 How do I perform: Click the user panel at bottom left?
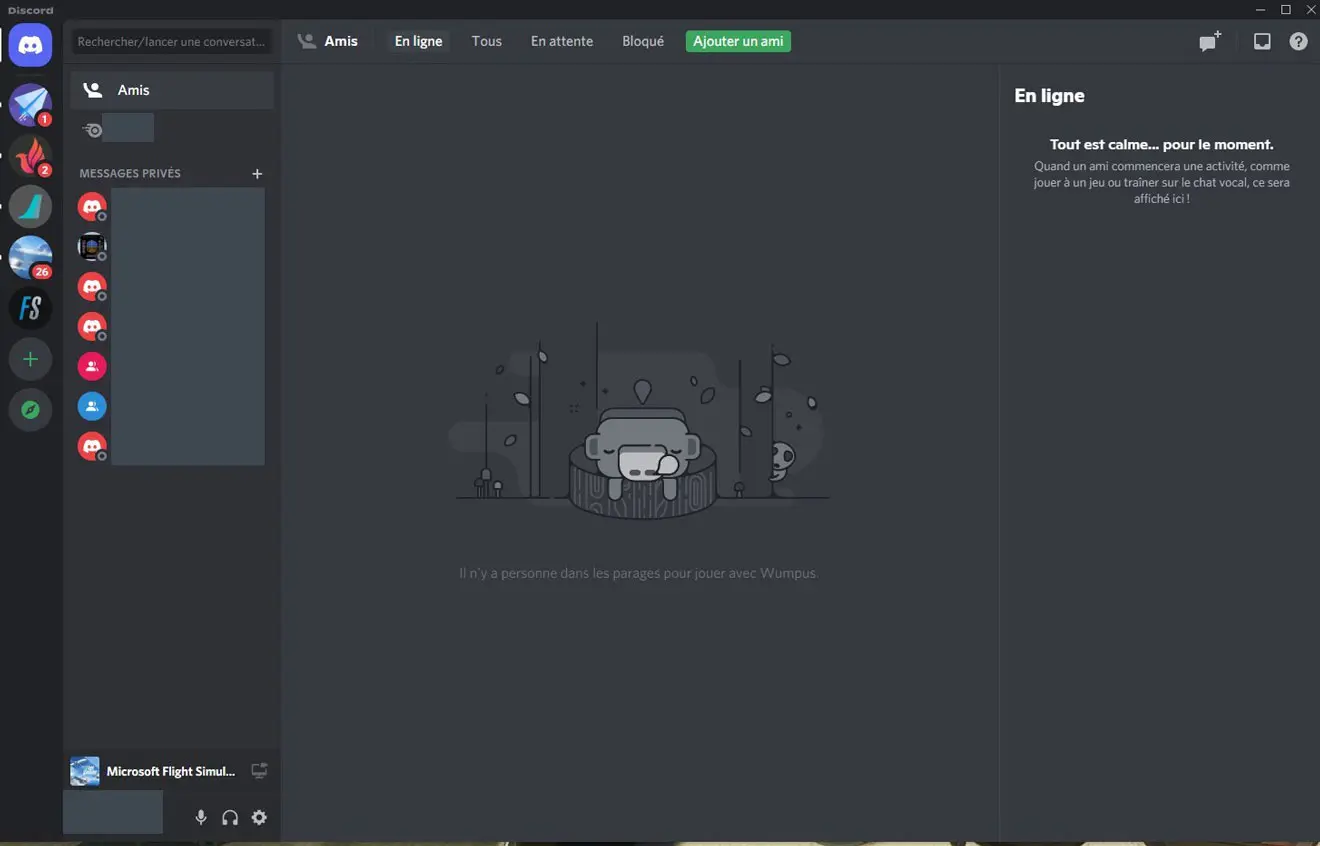pyautogui.click(x=113, y=813)
